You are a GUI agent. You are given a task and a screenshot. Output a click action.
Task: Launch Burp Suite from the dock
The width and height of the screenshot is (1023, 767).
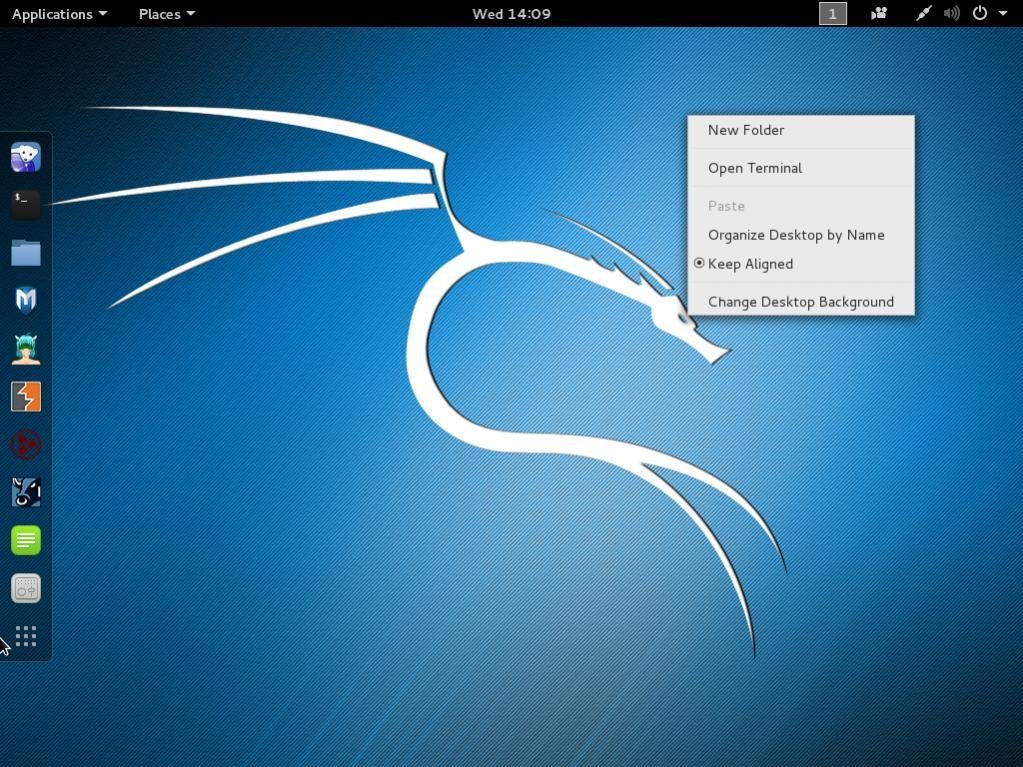[x=26, y=397]
